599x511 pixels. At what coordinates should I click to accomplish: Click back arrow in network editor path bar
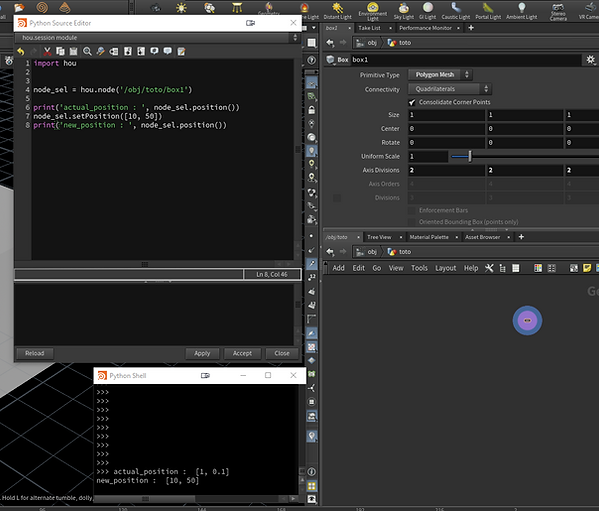click(x=330, y=252)
